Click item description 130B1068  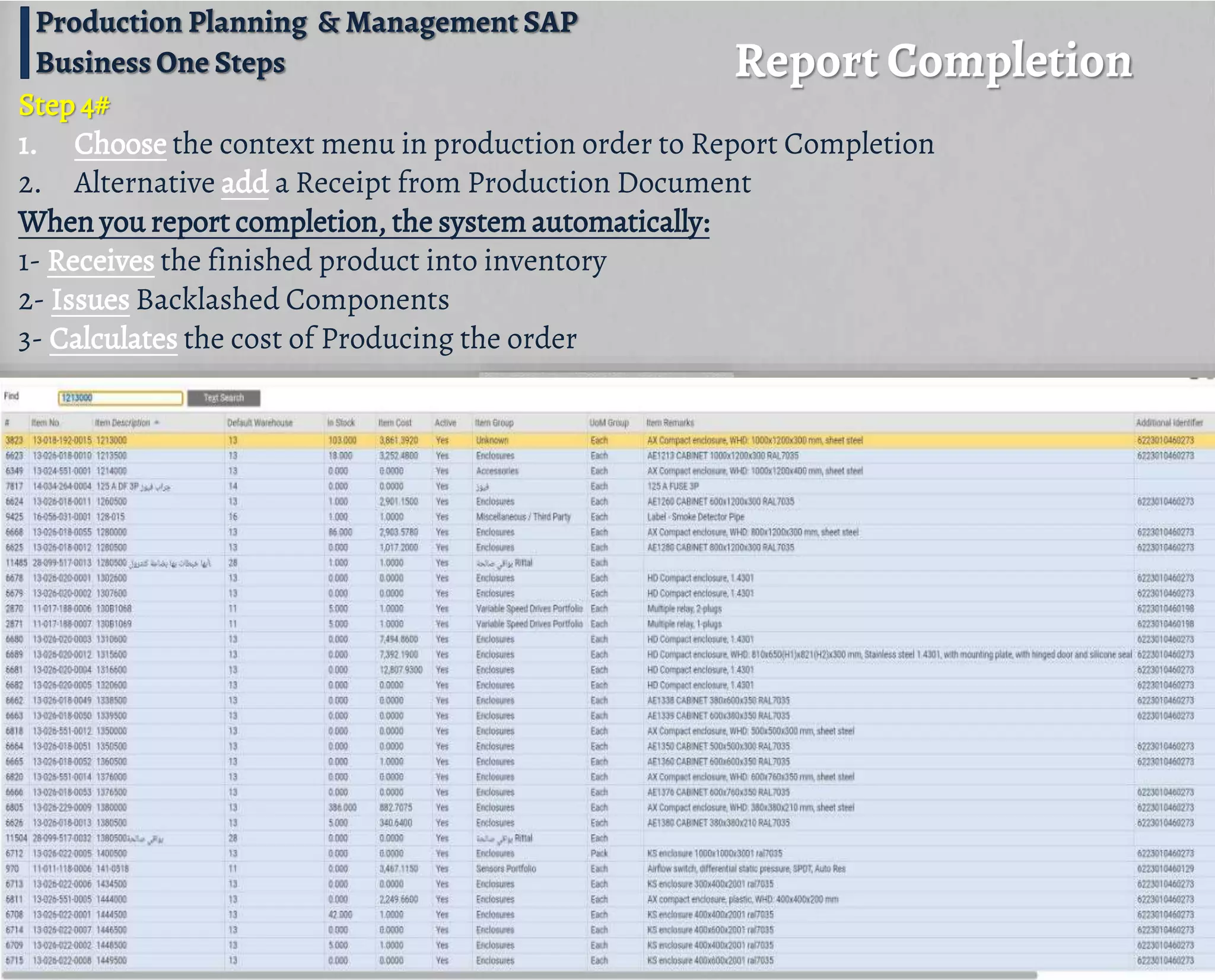pyautogui.click(x=114, y=609)
